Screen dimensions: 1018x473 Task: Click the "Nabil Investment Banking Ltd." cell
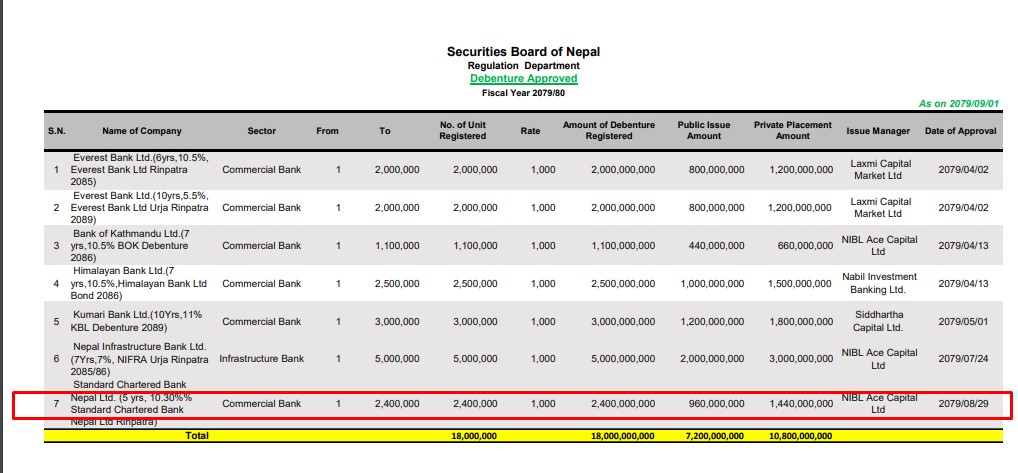point(878,283)
